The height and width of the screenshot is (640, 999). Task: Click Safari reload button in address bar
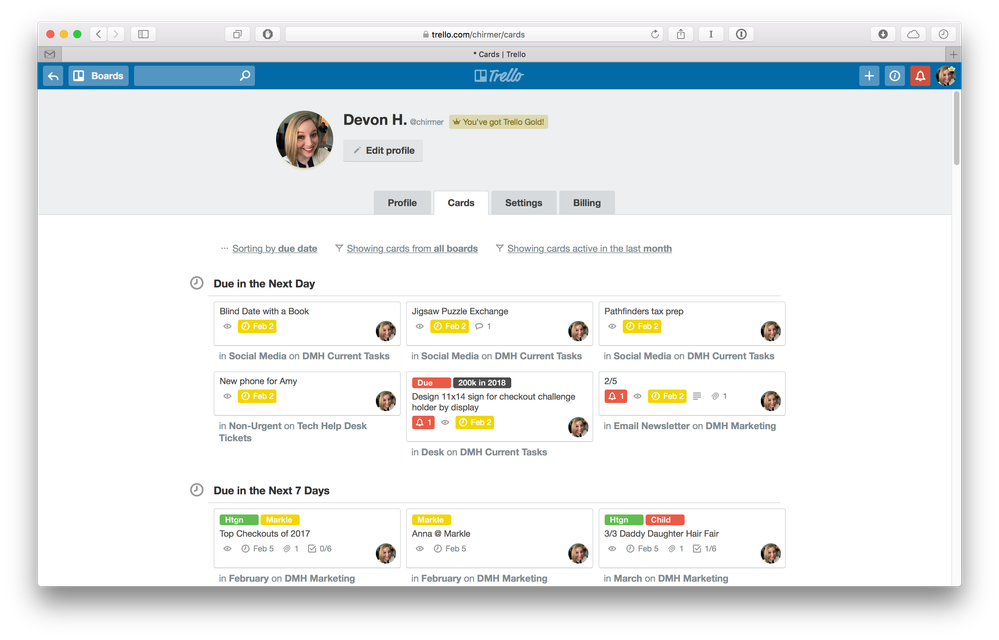point(654,34)
